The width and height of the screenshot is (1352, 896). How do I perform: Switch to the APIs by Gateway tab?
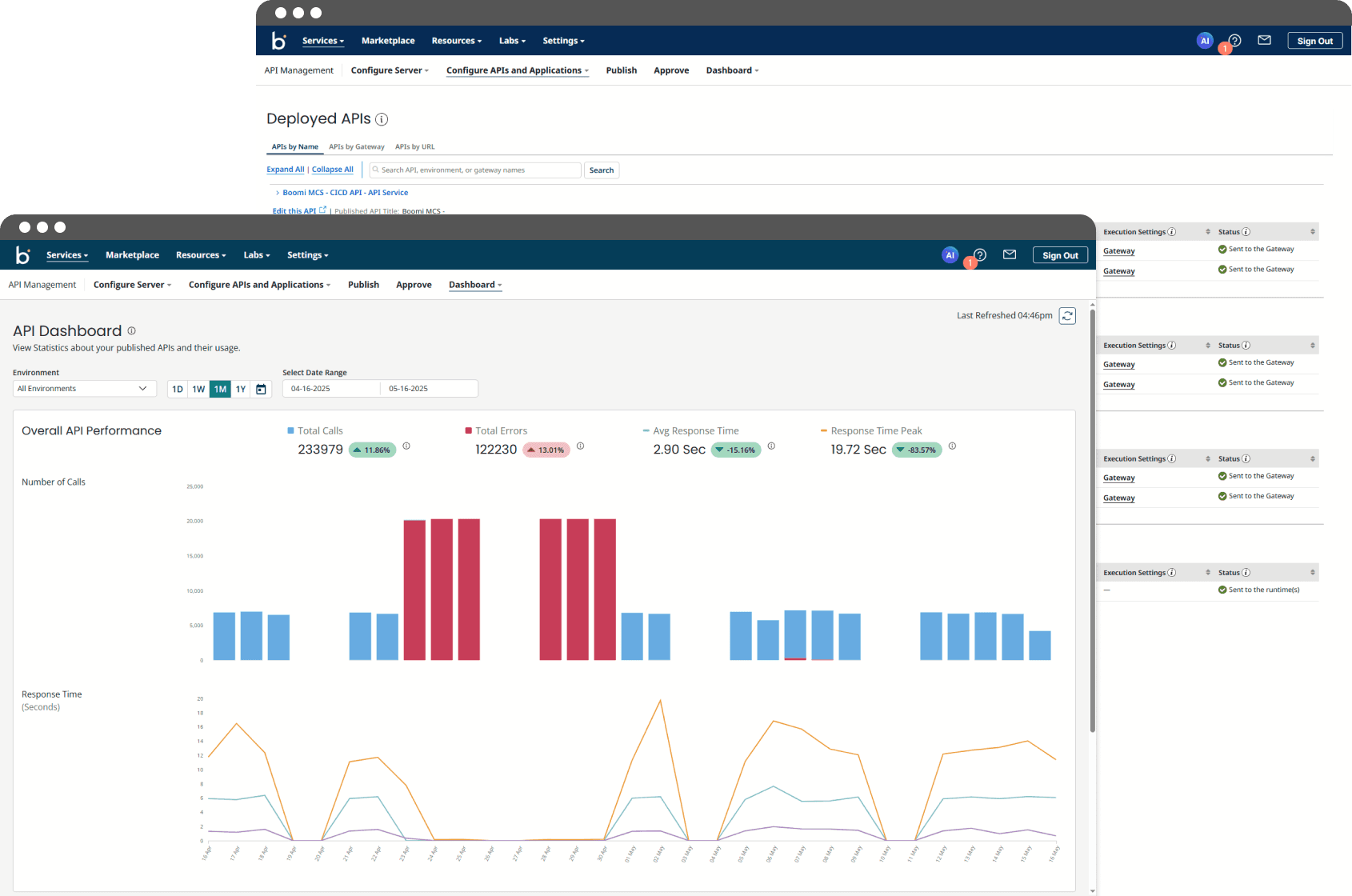tap(356, 147)
